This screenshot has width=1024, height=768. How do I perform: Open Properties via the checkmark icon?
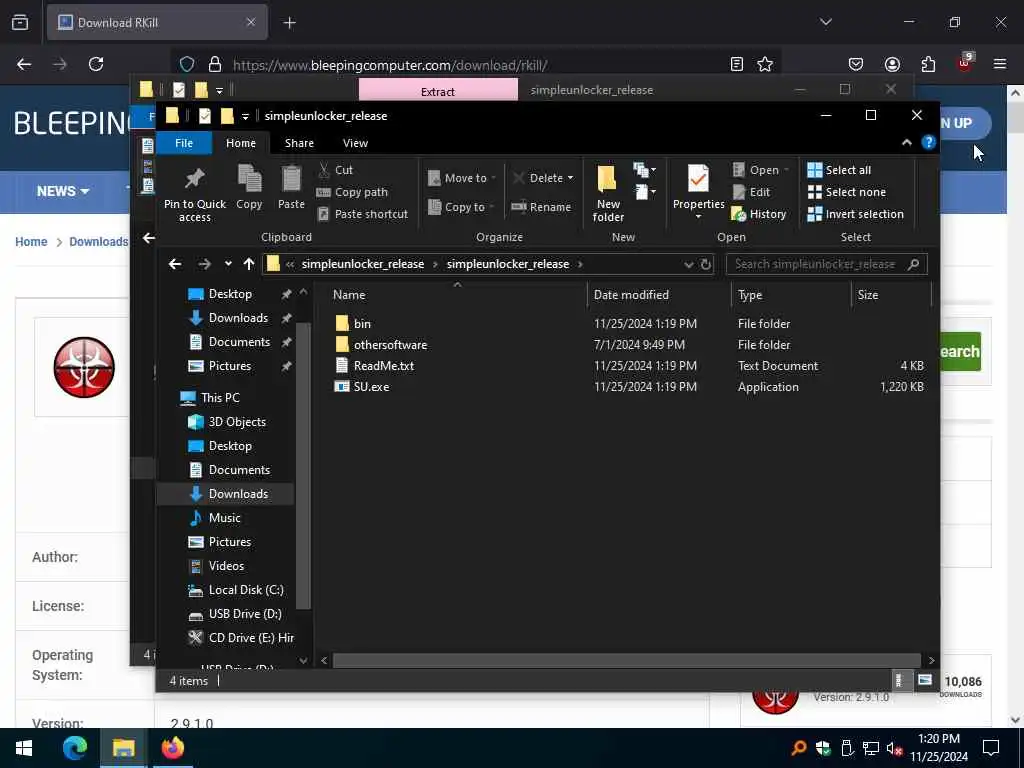click(x=698, y=179)
